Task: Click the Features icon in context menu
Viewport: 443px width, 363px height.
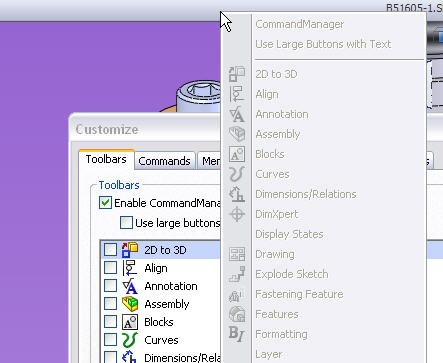Action: [x=237, y=314]
